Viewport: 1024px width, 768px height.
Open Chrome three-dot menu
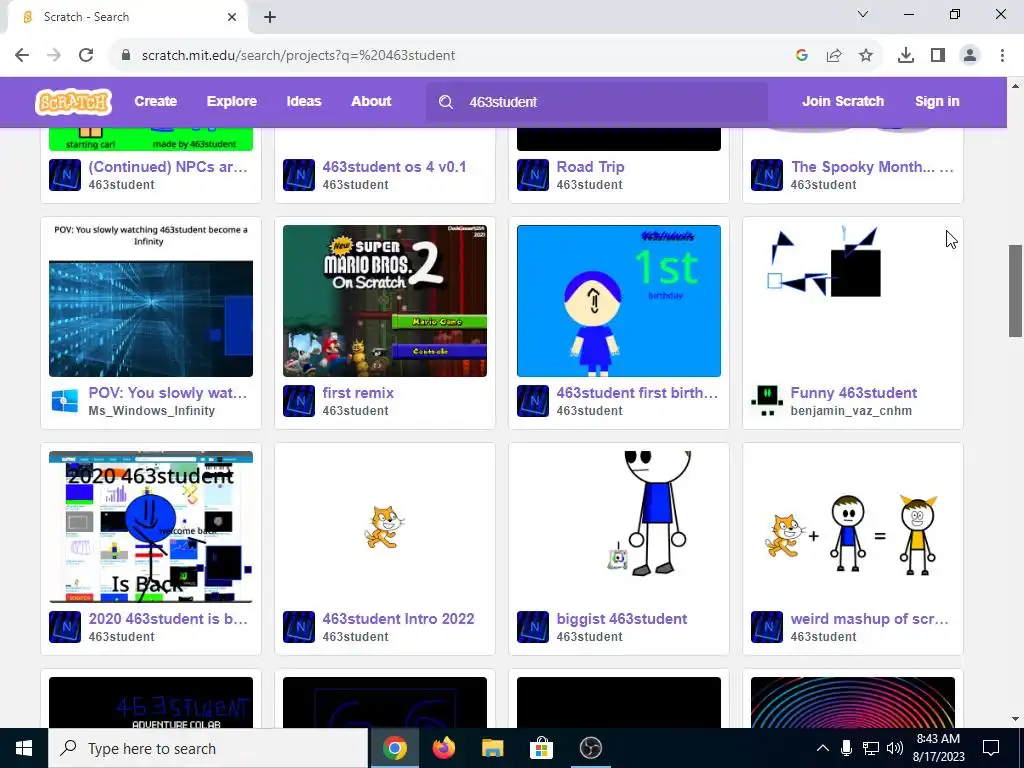[1002, 56]
